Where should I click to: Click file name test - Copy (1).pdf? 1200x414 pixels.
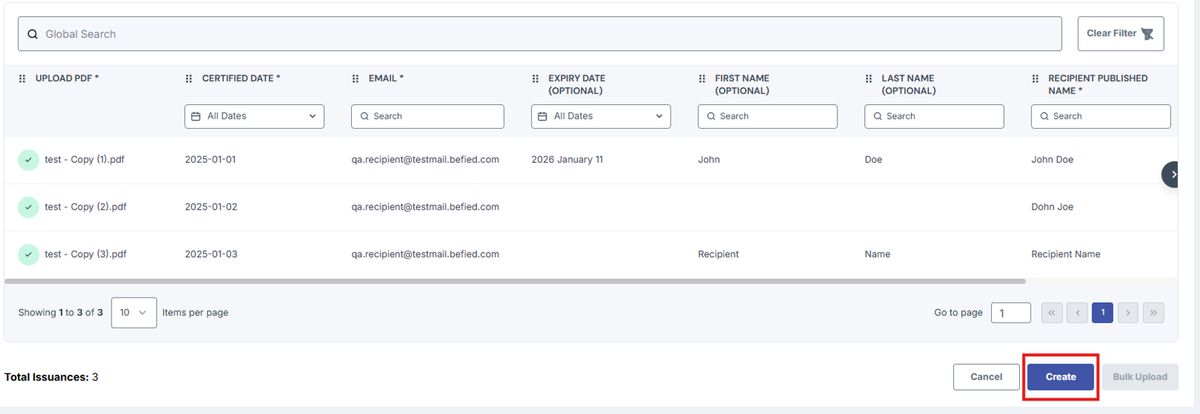(x=86, y=159)
